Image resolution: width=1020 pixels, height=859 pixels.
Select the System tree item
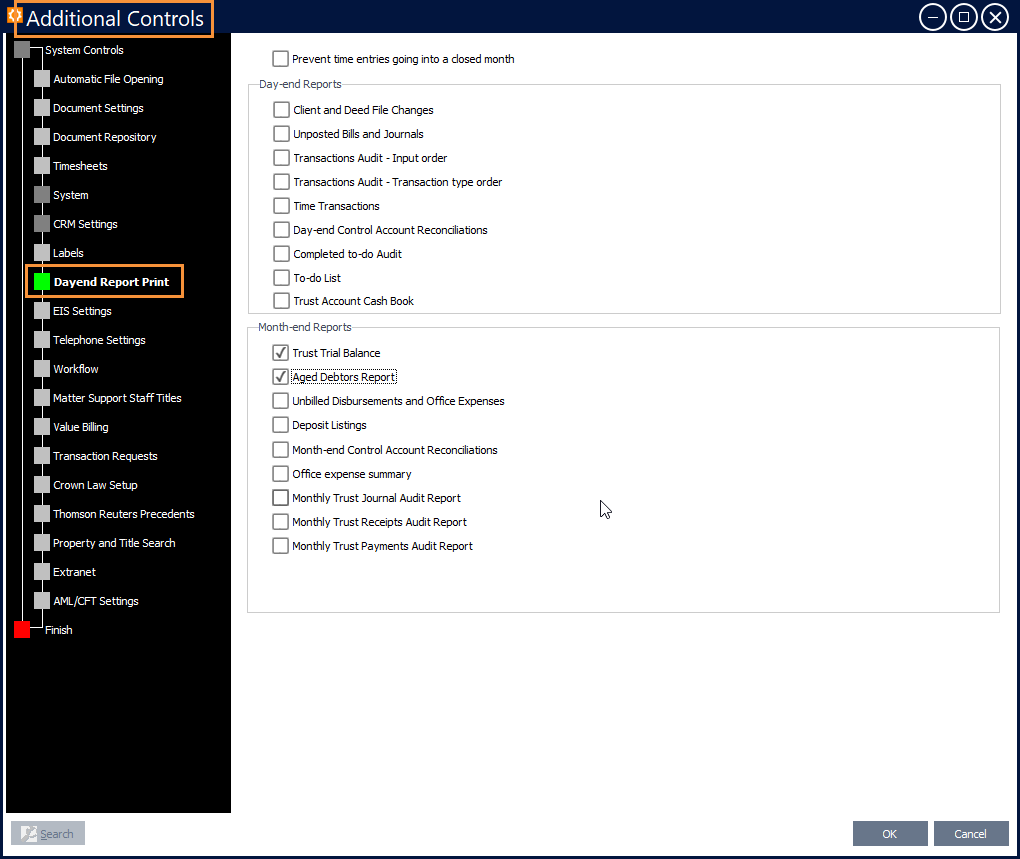[x=71, y=195]
